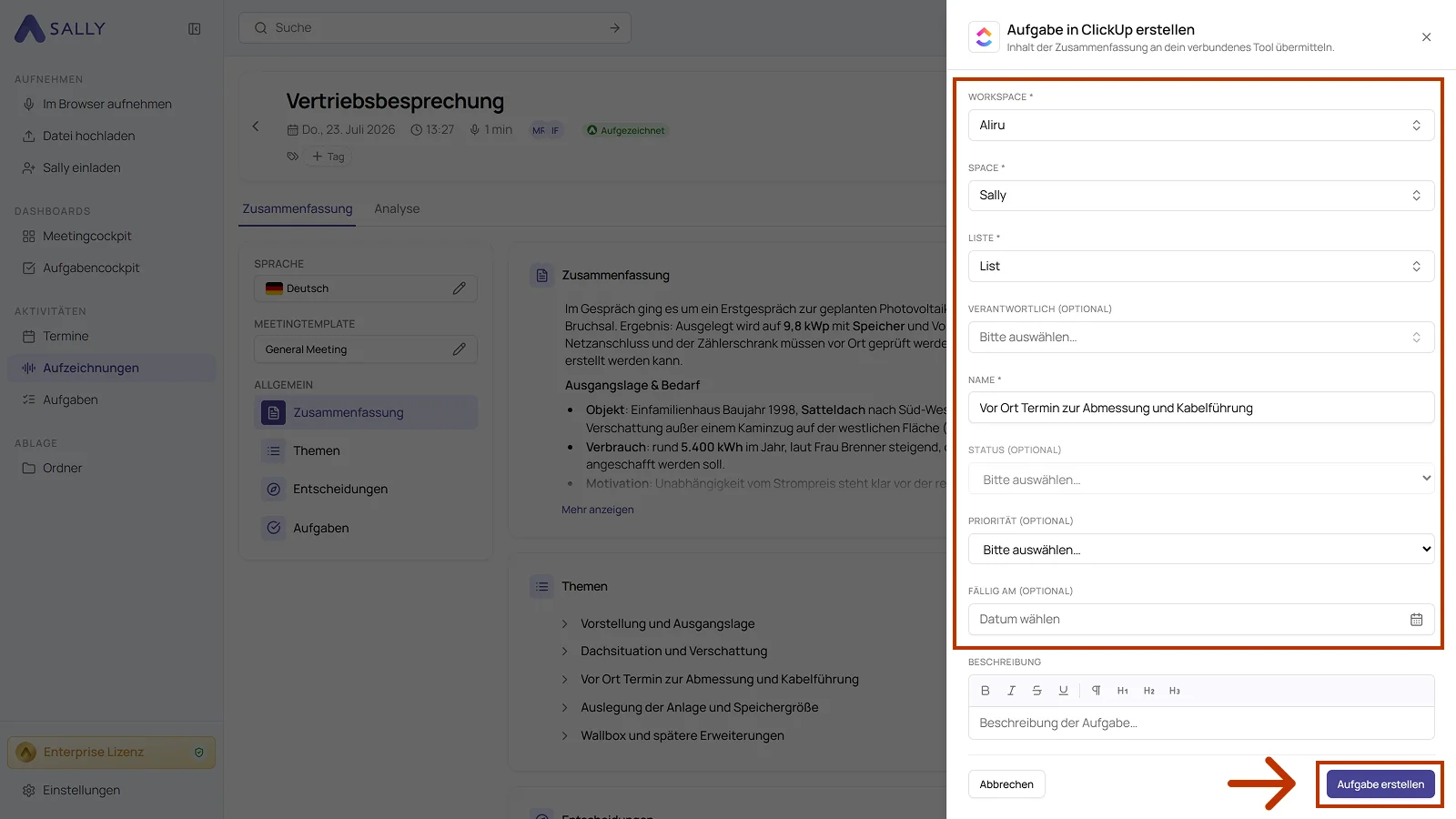Apply H3 heading in description
The width and height of the screenshot is (1456, 819).
click(1175, 691)
